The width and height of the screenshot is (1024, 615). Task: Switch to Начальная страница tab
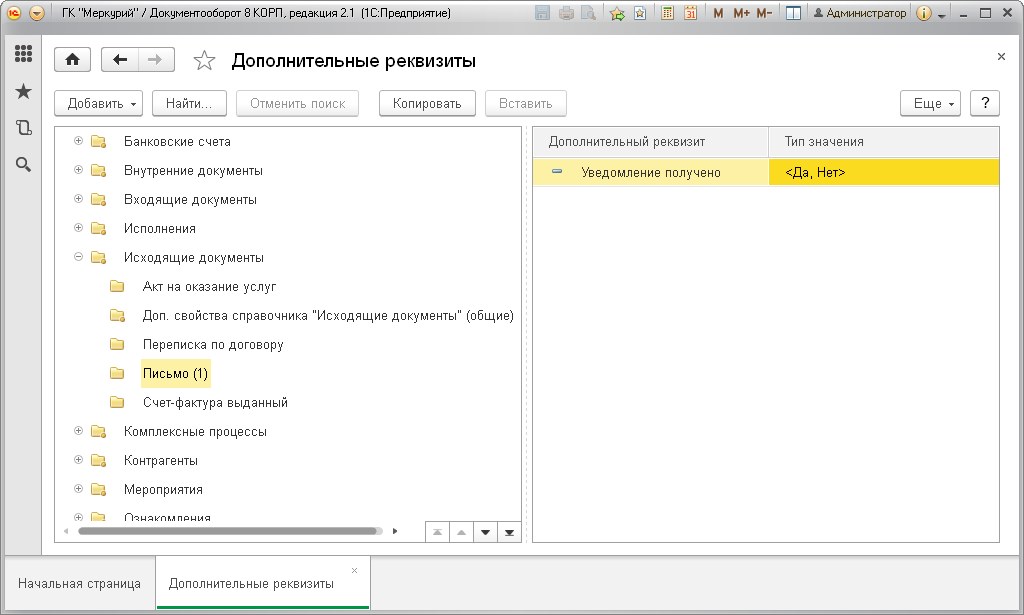click(x=79, y=584)
